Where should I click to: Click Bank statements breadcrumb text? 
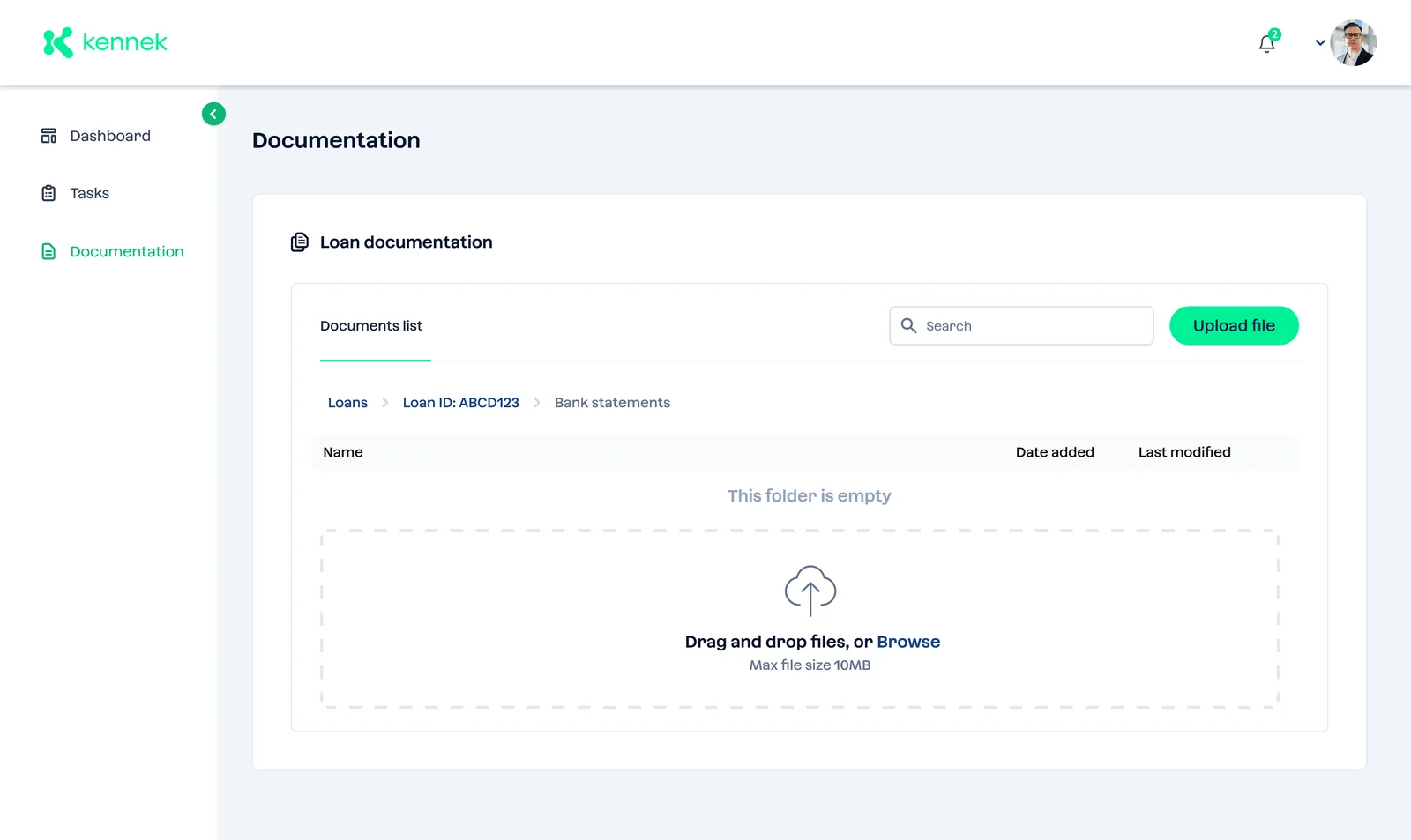(612, 403)
